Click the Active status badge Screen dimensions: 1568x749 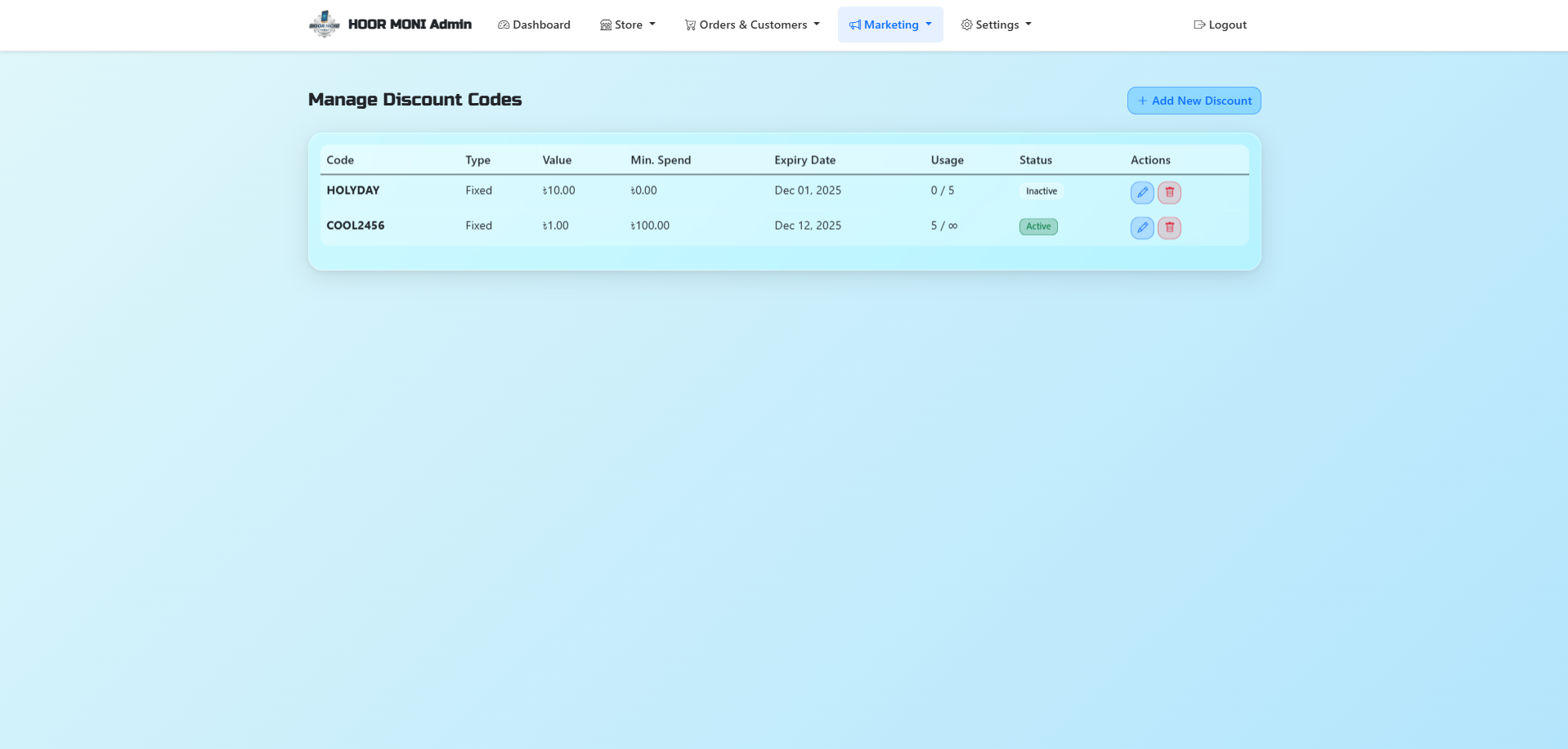pyautogui.click(x=1038, y=226)
